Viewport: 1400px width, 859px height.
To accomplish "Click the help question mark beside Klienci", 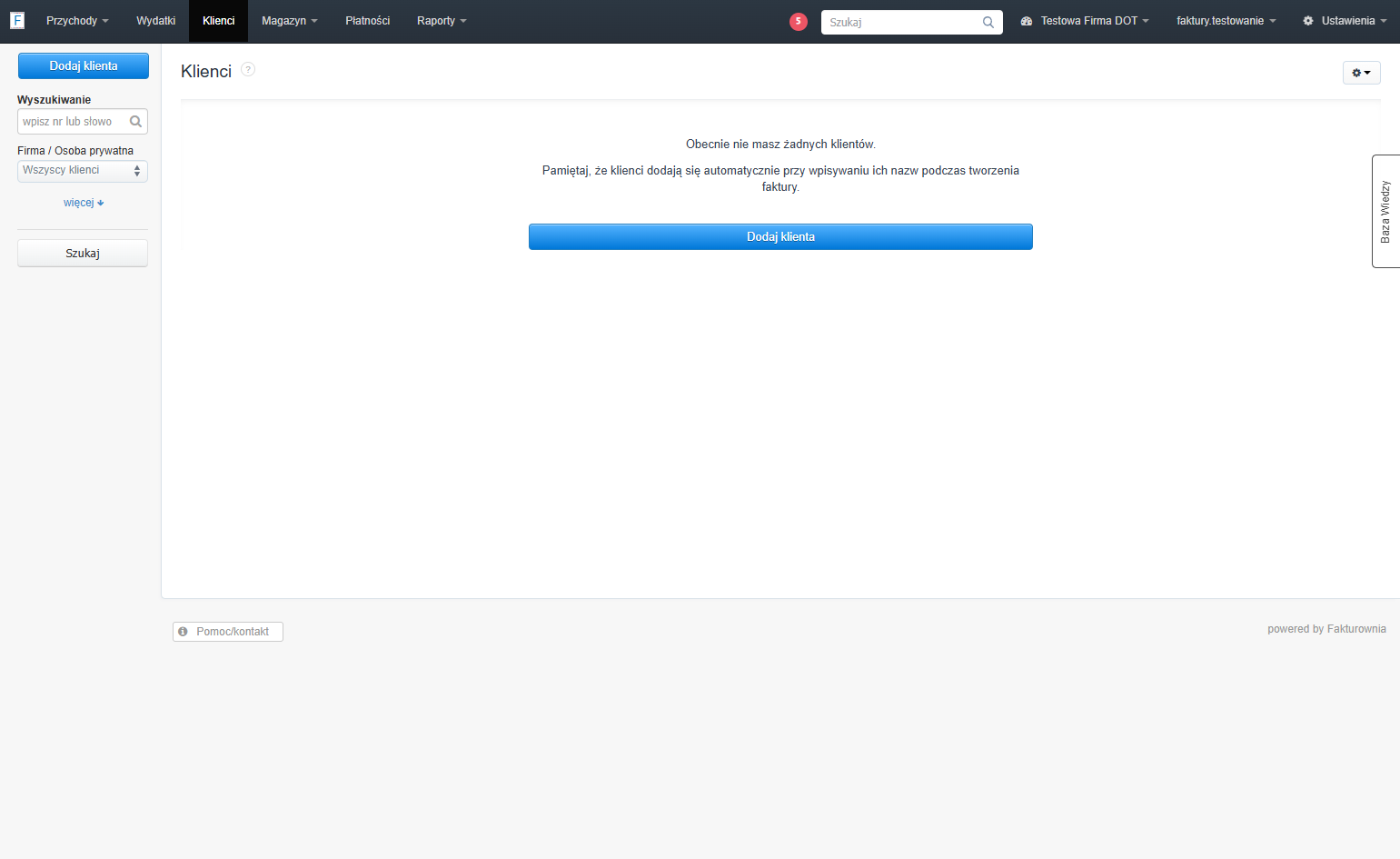I will pos(248,69).
